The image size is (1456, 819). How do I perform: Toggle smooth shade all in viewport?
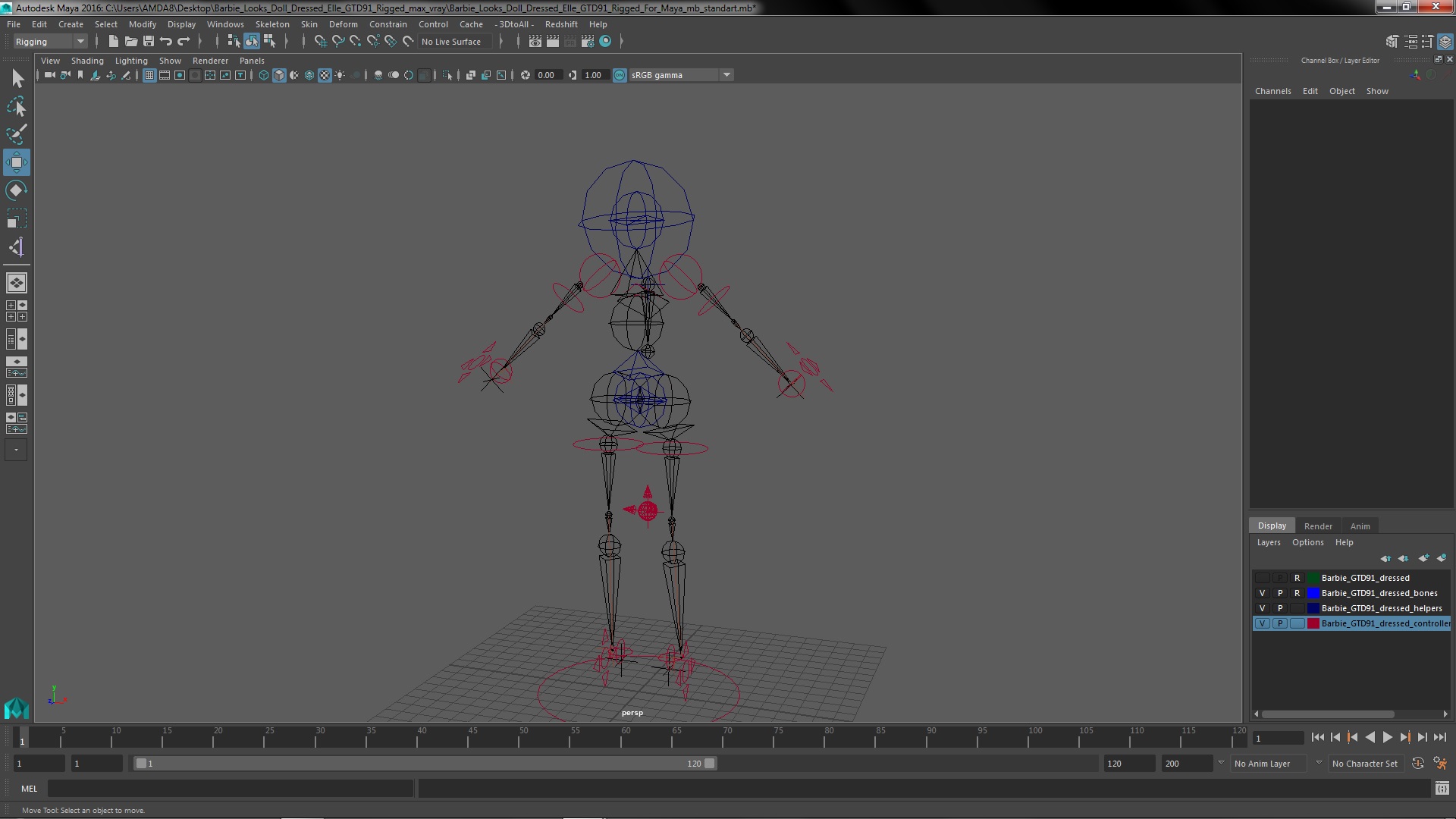pos(279,75)
